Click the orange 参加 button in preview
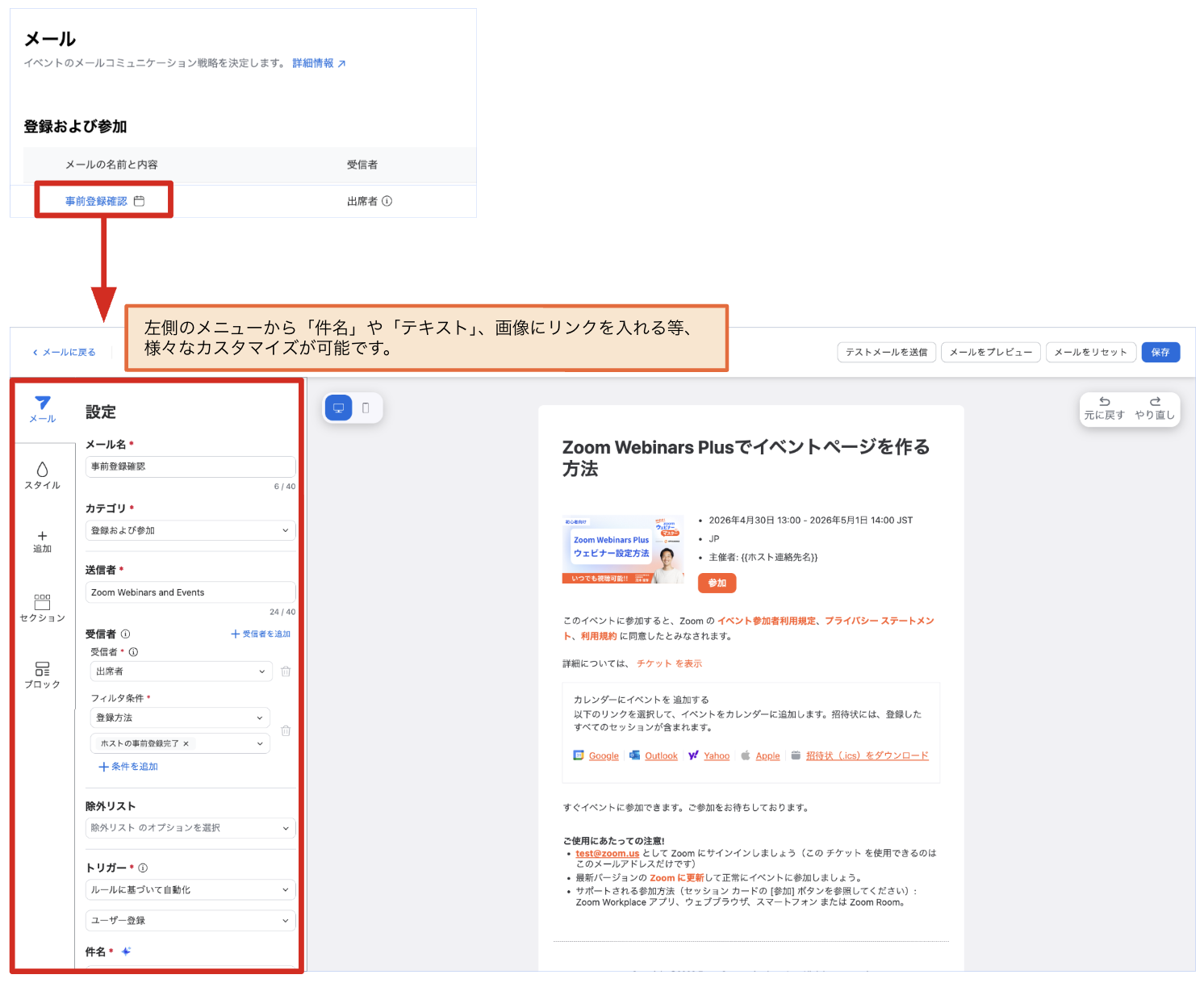Screen dimensions: 1204x983 [717, 583]
